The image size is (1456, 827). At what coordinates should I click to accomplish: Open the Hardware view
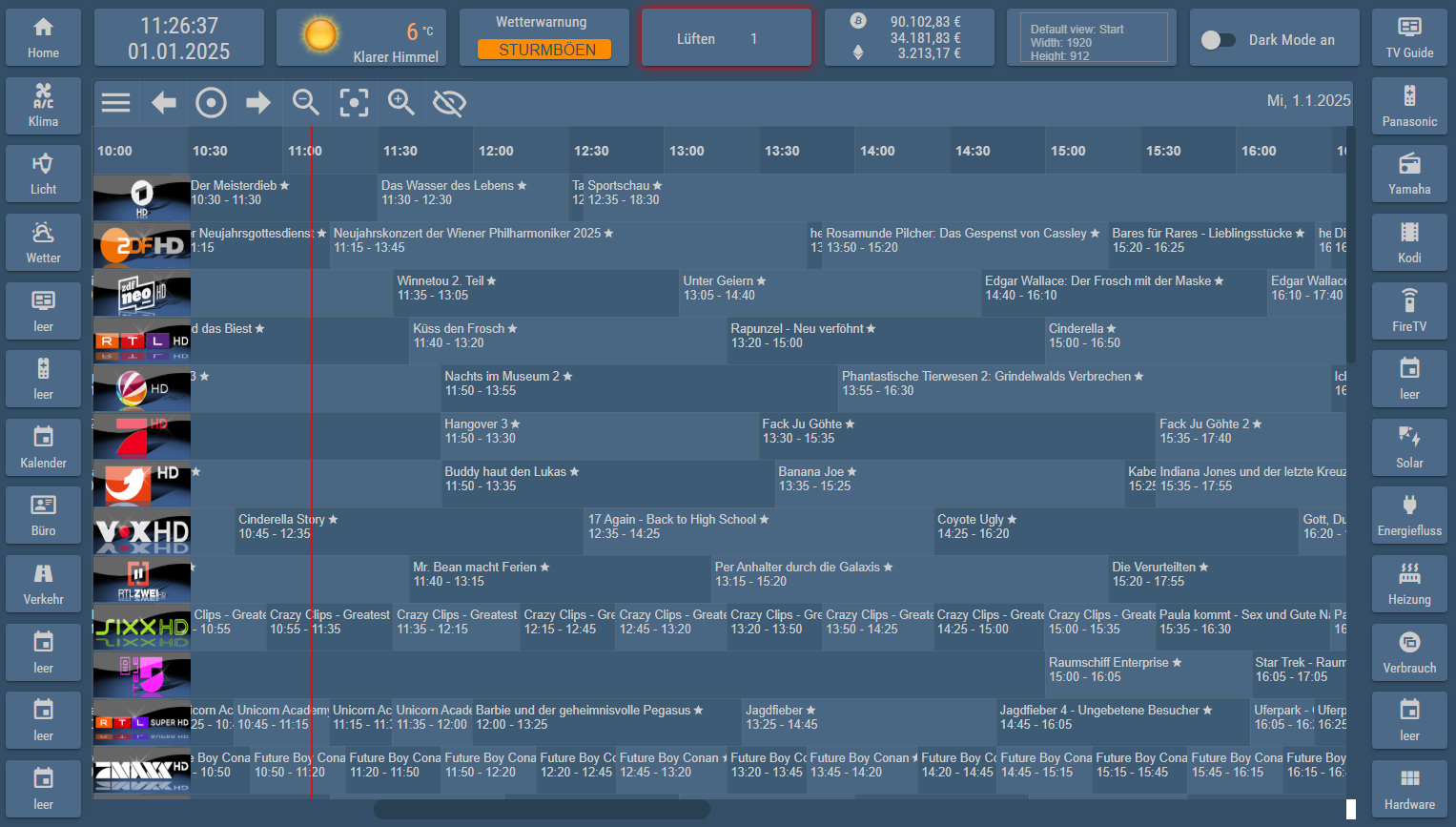pyautogui.click(x=1409, y=789)
